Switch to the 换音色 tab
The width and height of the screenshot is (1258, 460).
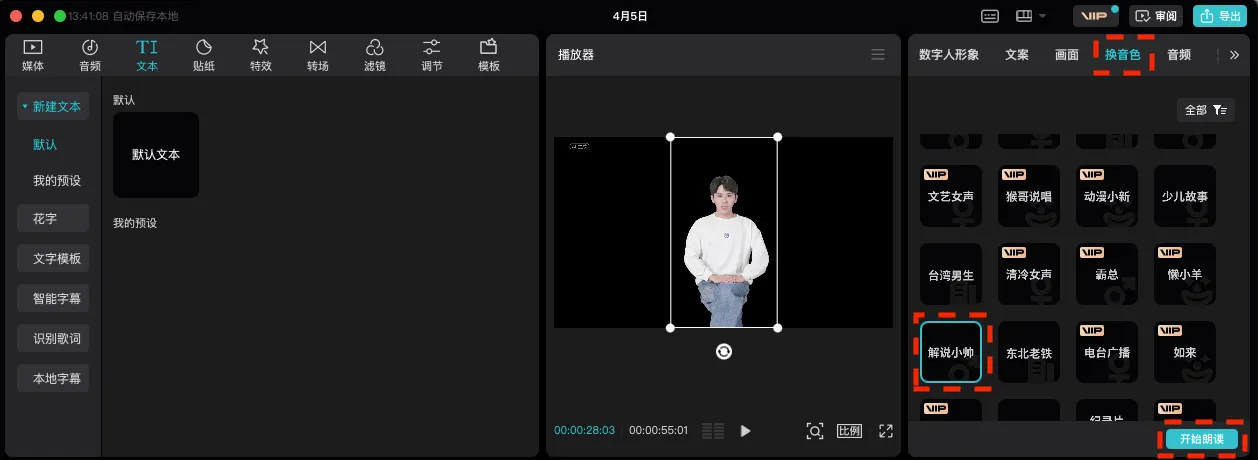point(1123,55)
